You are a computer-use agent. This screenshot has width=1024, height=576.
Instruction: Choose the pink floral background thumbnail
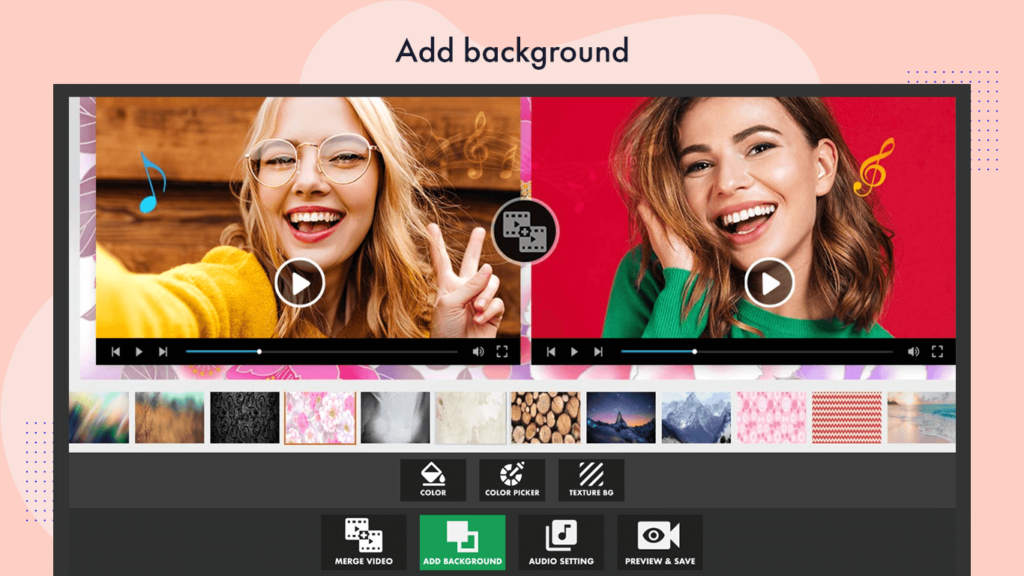coord(320,418)
